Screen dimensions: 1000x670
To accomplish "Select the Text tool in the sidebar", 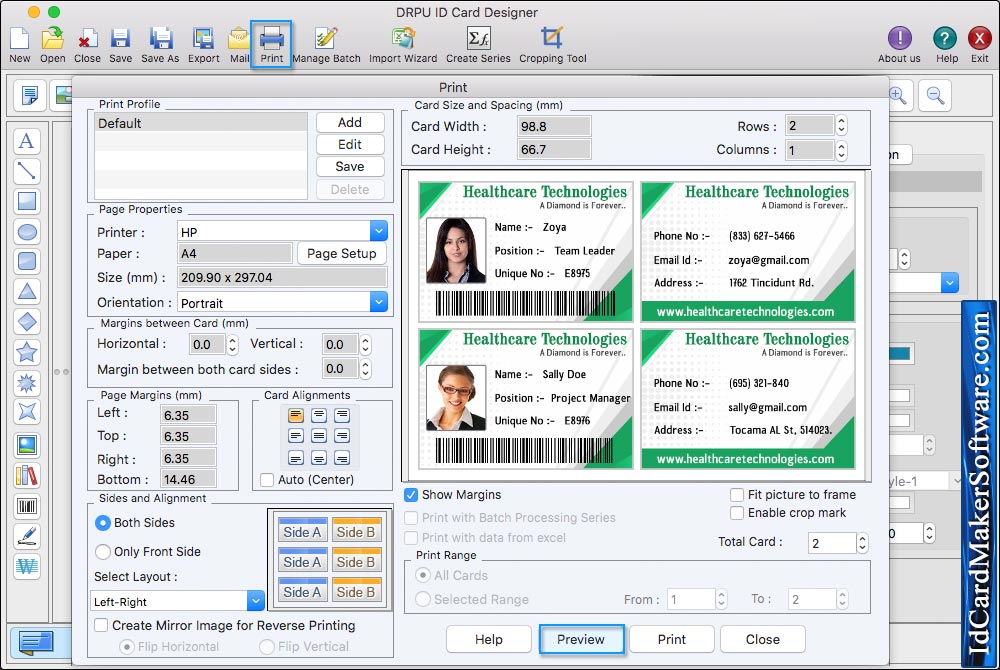I will (27, 141).
